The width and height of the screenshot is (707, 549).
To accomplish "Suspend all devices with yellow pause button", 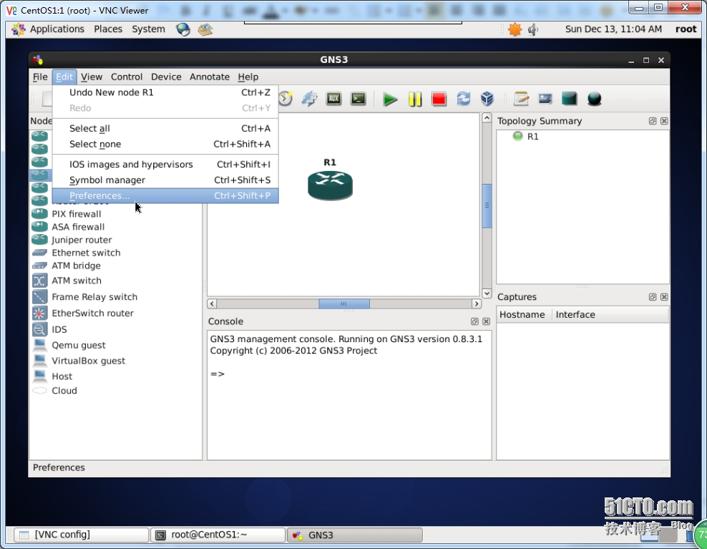I will coord(415,99).
